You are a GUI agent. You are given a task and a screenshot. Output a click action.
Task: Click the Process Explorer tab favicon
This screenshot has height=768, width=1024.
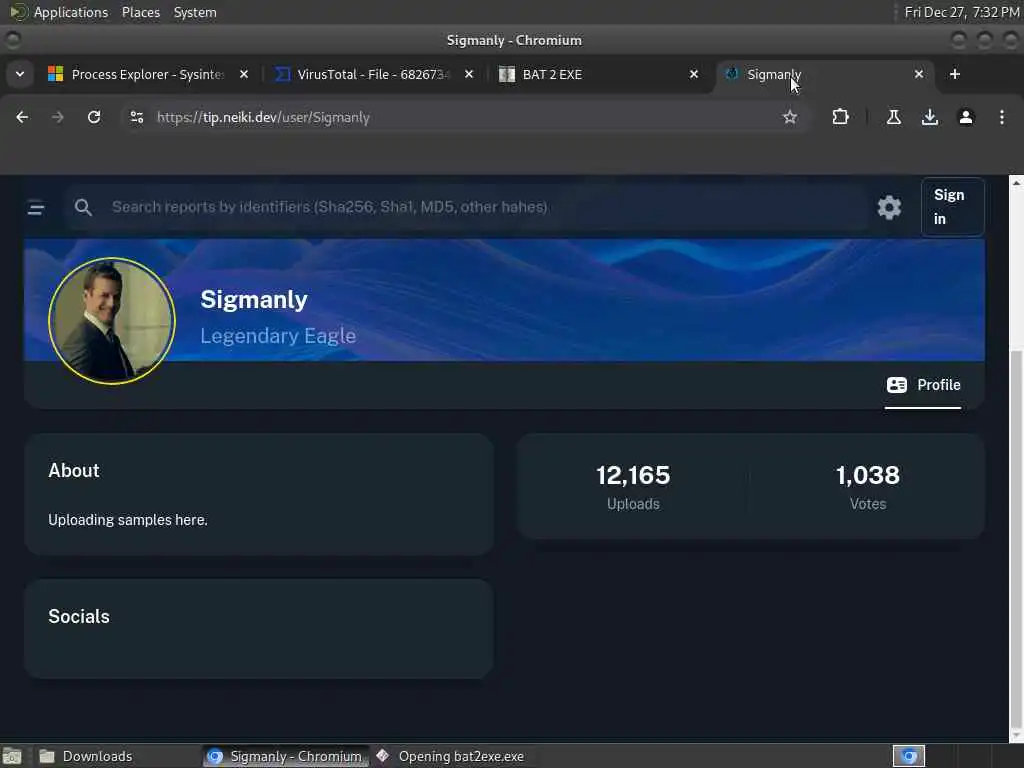[x=56, y=74]
